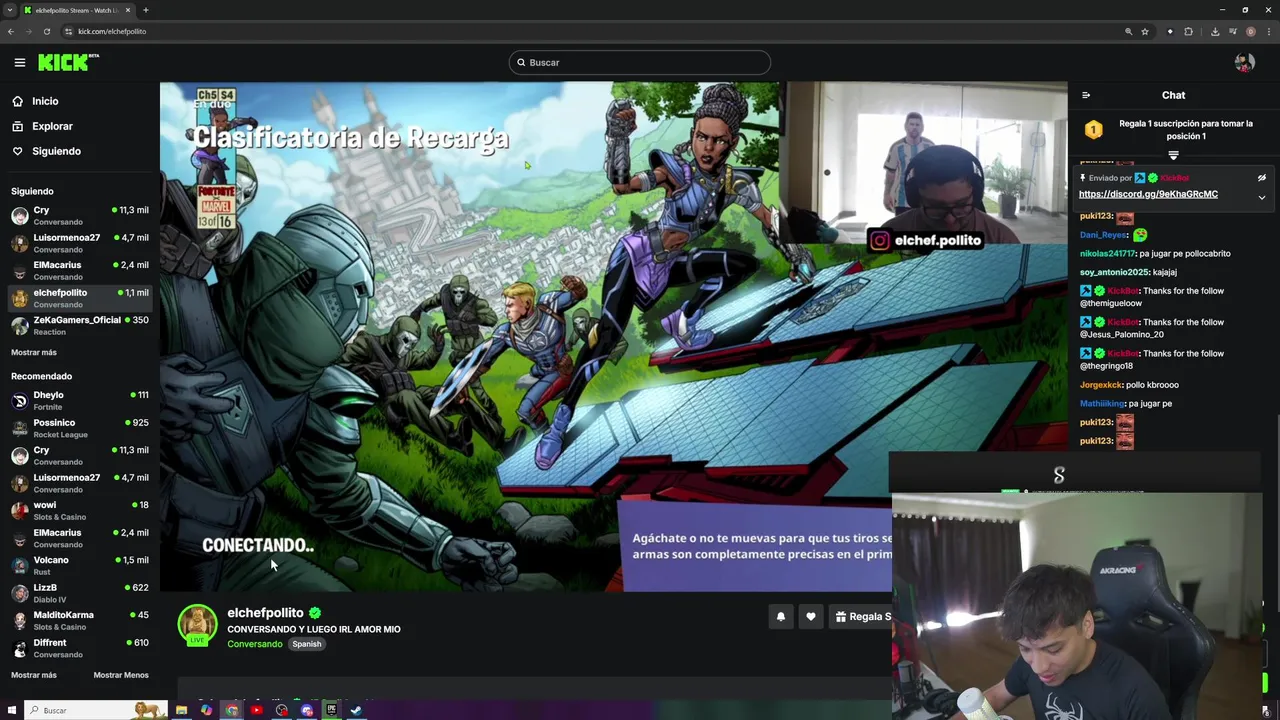Open Siguiendo in the sidebar
The image size is (1280, 720).
click(56, 151)
